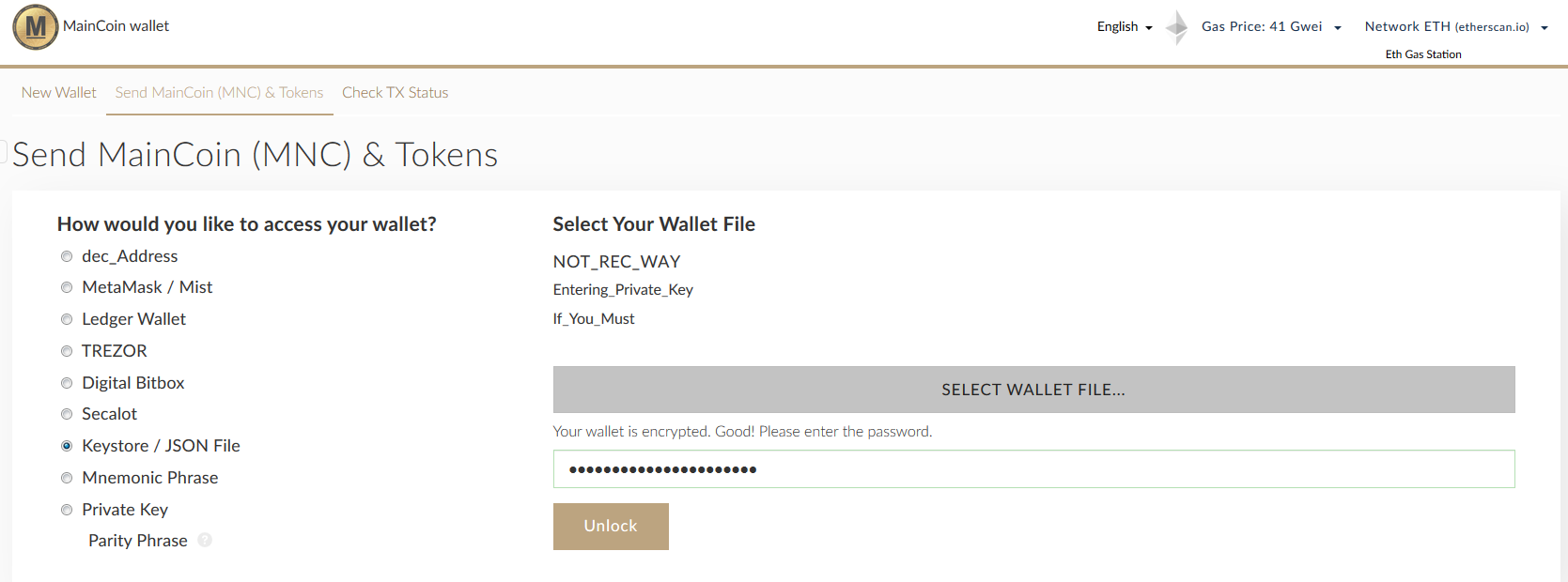Image resolution: width=1568 pixels, height=582 pixels.
Task: Click the Parity Phrase help question icon
Action: (x=205, y=540)
